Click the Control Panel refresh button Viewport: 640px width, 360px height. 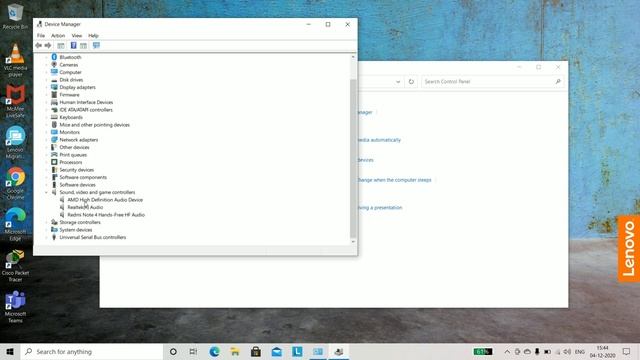(x=411, y=82)
